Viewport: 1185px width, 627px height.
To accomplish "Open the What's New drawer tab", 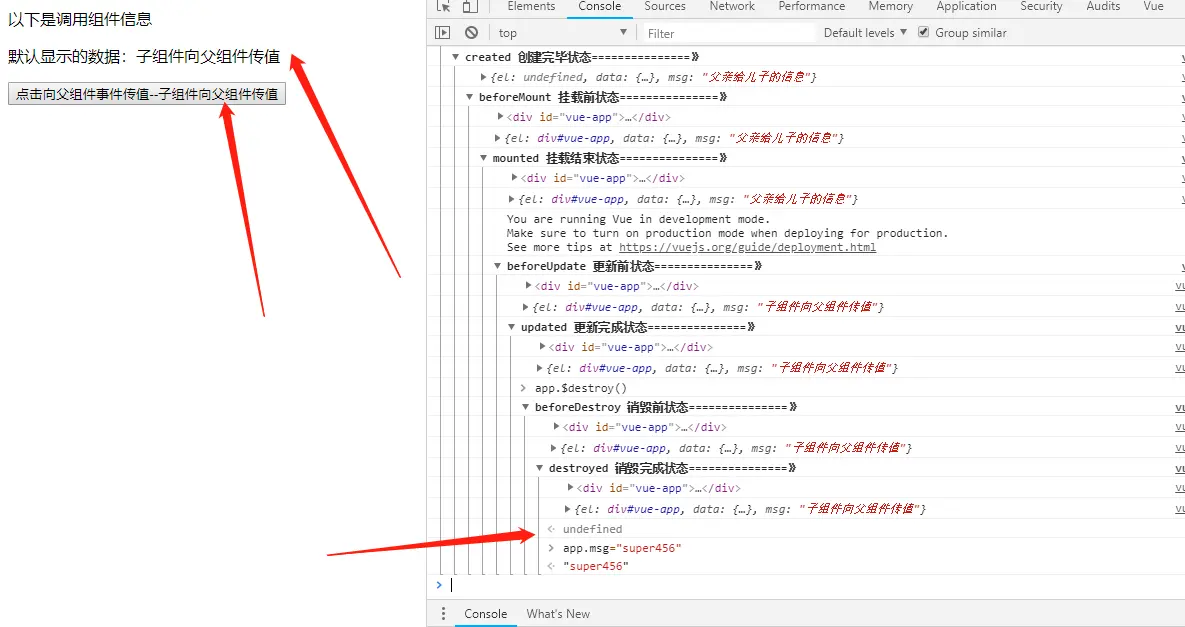I will coord(558,613).
